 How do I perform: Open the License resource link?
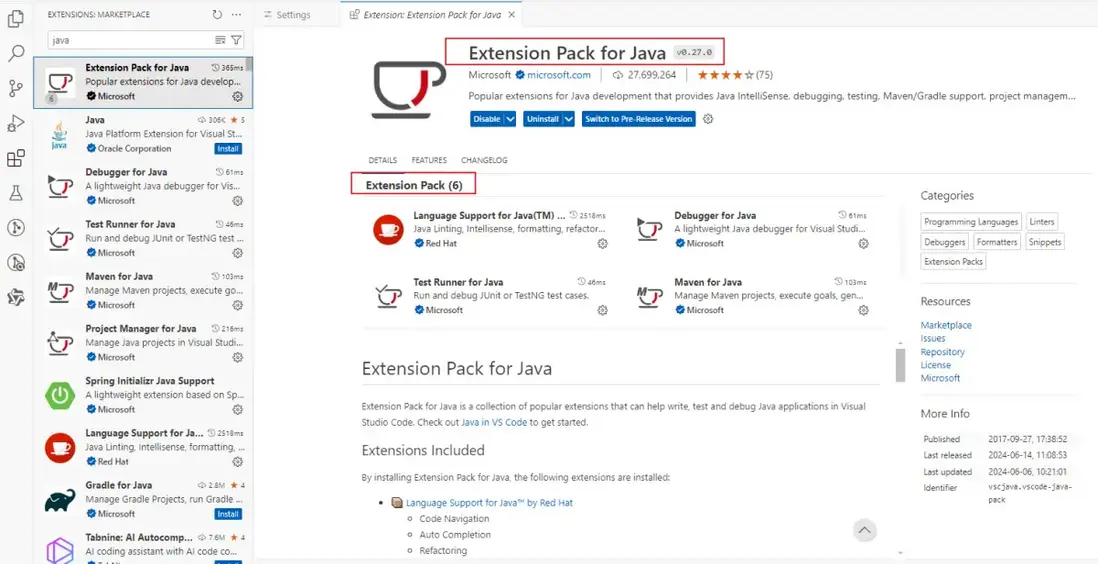(936, 365)
